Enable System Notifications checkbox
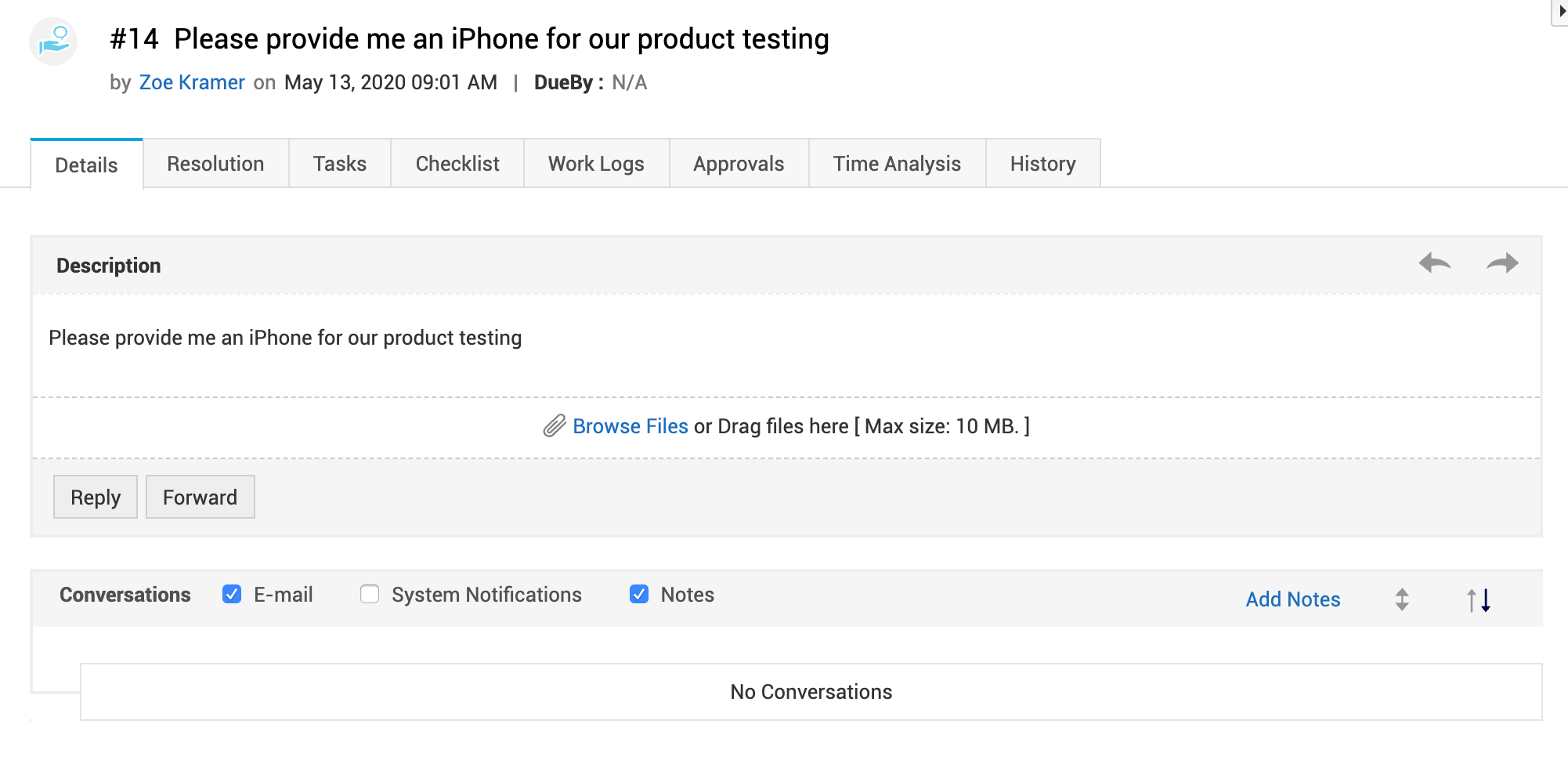Screen dimensions: 1568x760 [370, 595]
